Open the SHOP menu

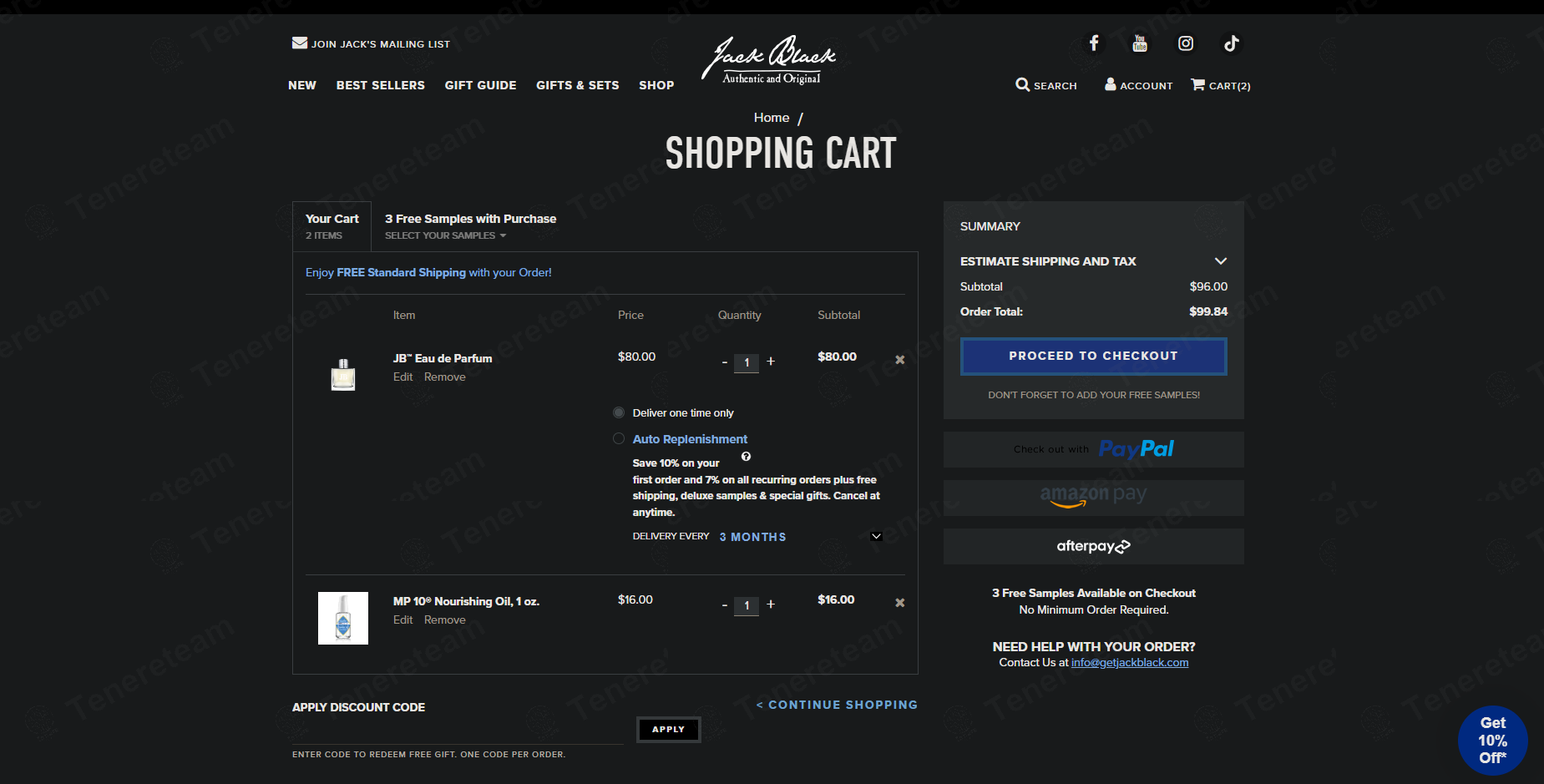[x=656, y=85]
